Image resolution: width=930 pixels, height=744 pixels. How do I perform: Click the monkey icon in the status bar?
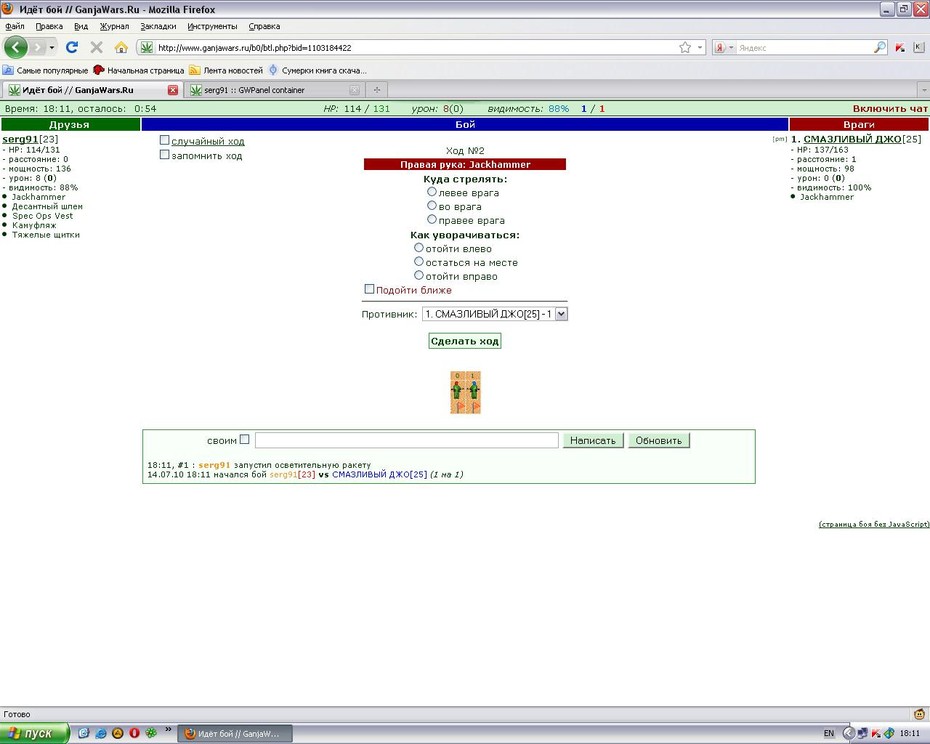pos(919,714)
